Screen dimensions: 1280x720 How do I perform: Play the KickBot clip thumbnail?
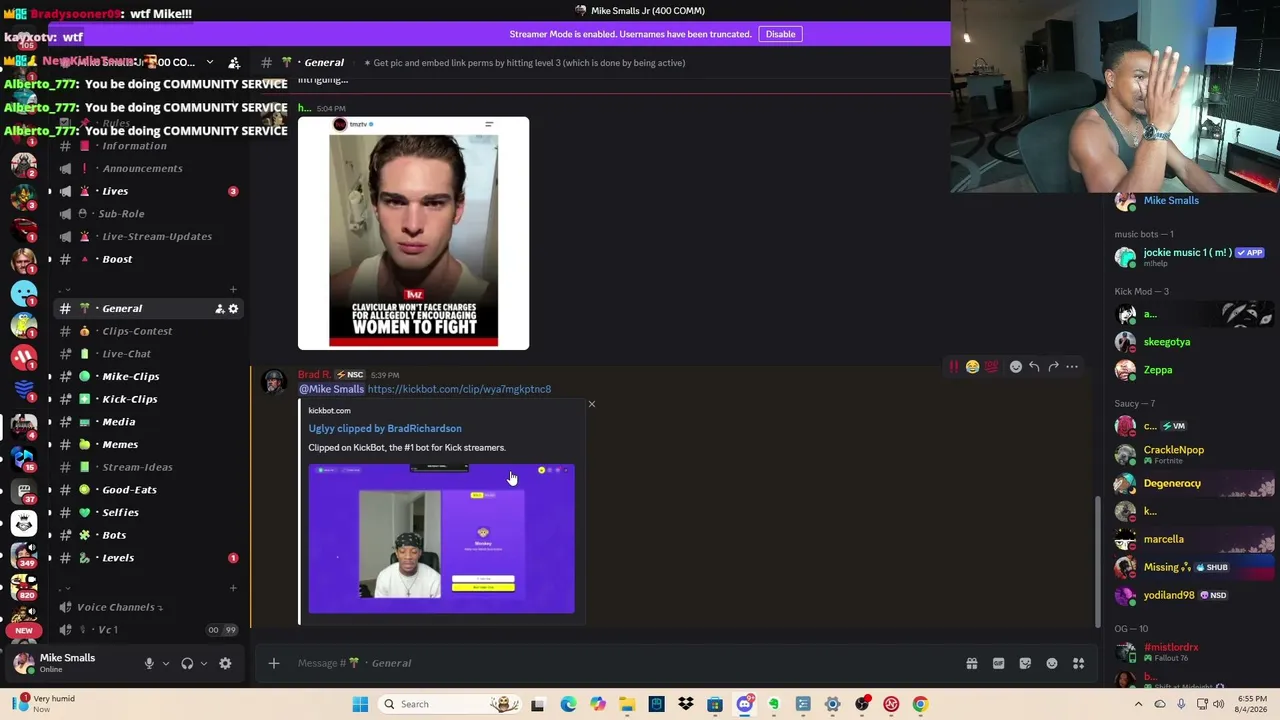coord(441,539)
